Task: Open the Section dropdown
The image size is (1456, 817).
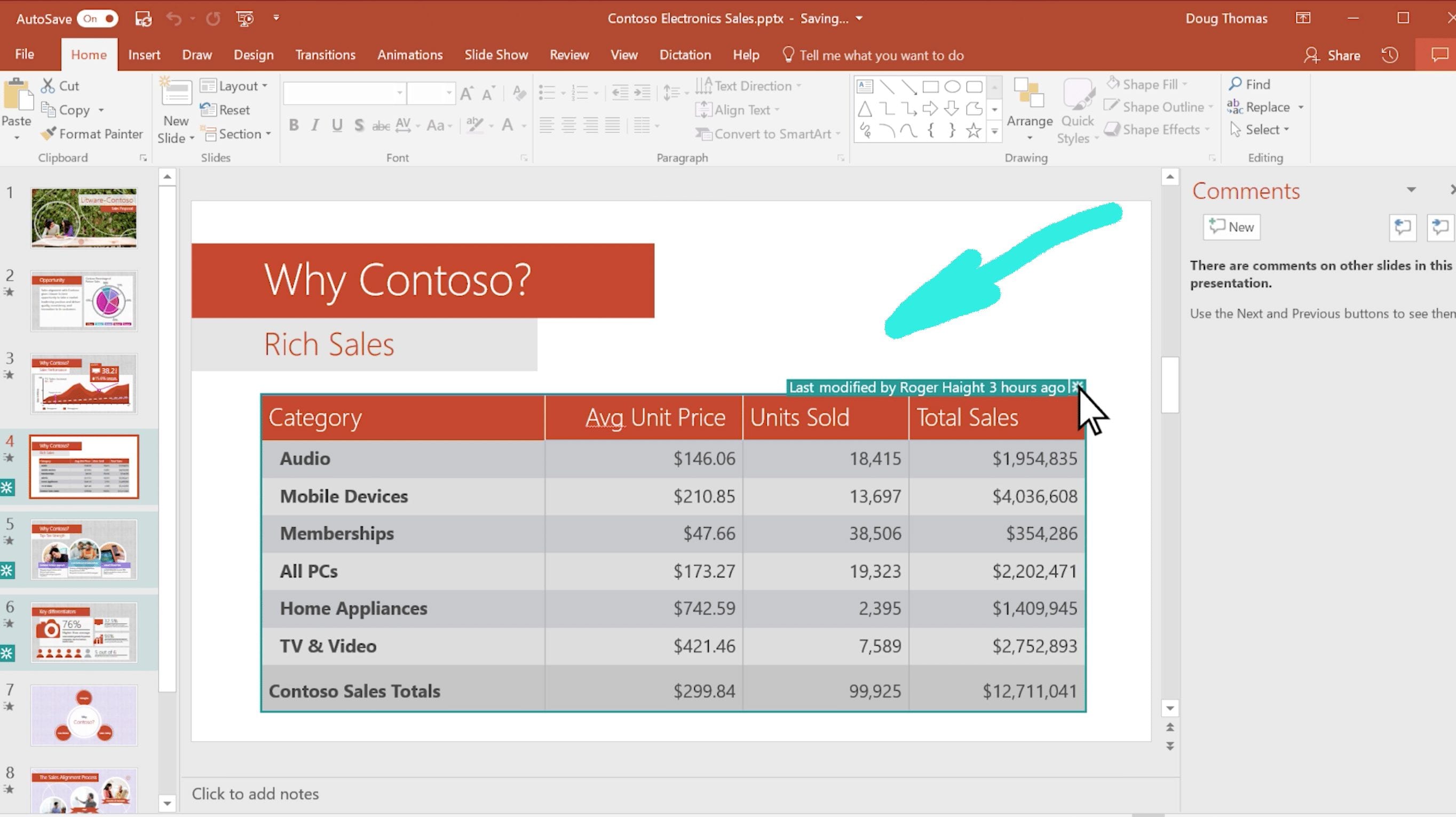Action: [x=236, y=134]
